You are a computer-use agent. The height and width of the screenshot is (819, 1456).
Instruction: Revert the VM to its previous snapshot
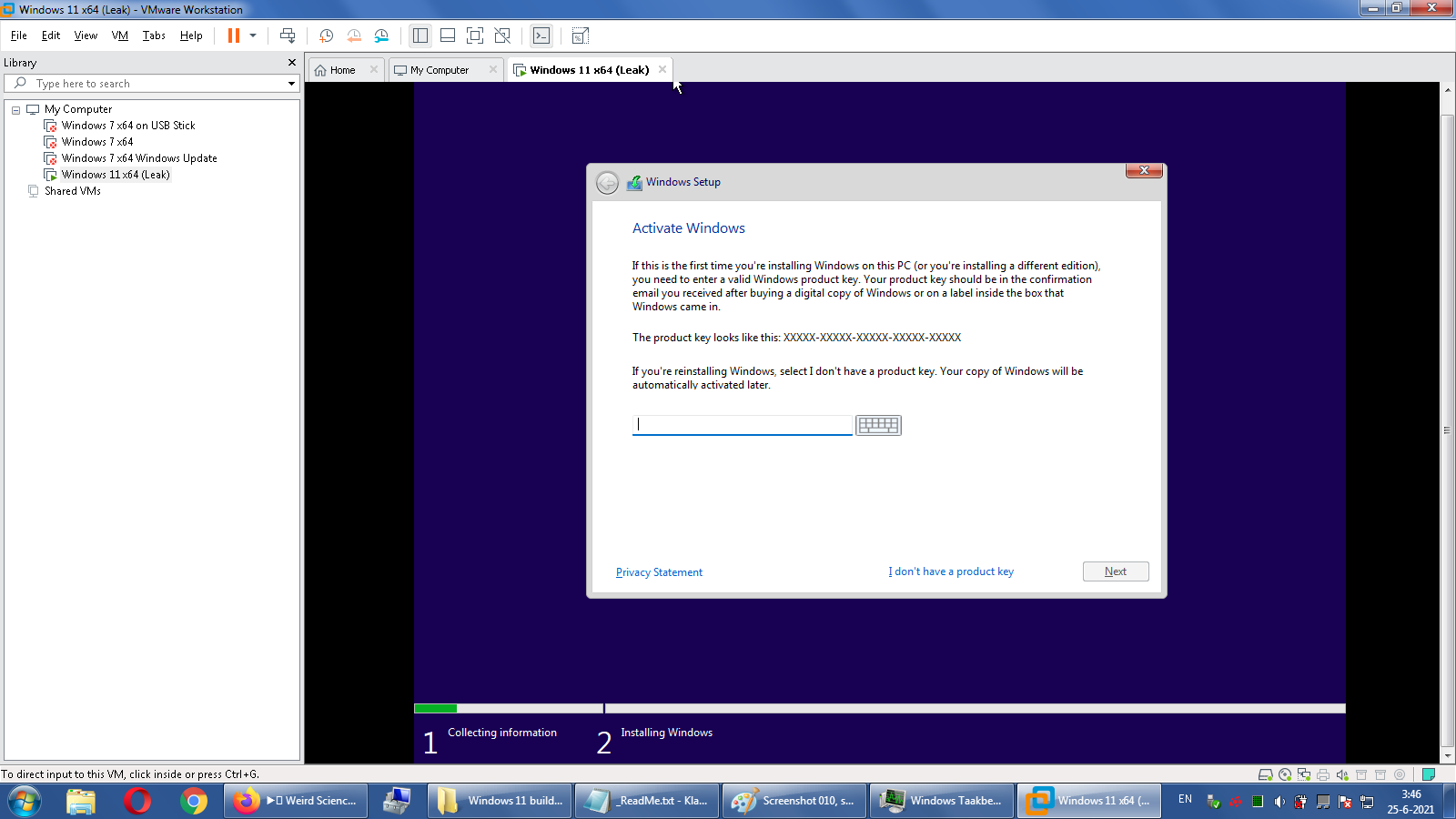pos(354,35)
